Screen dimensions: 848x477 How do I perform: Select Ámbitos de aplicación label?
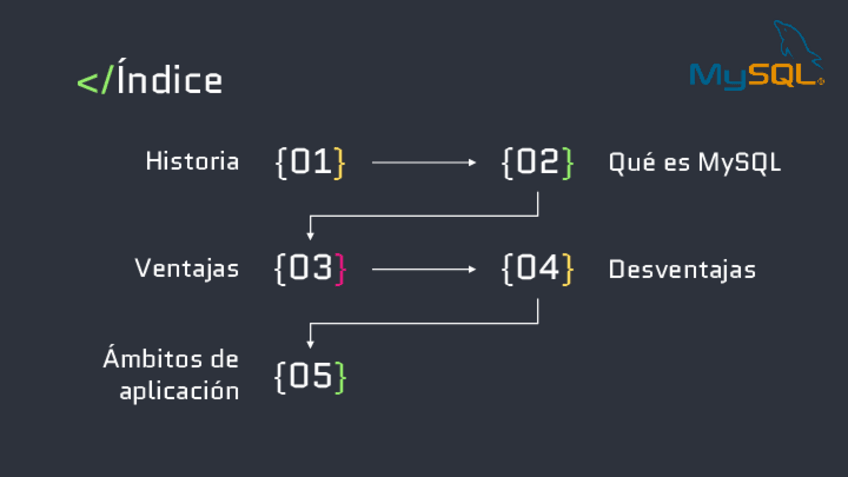point(172,375)
